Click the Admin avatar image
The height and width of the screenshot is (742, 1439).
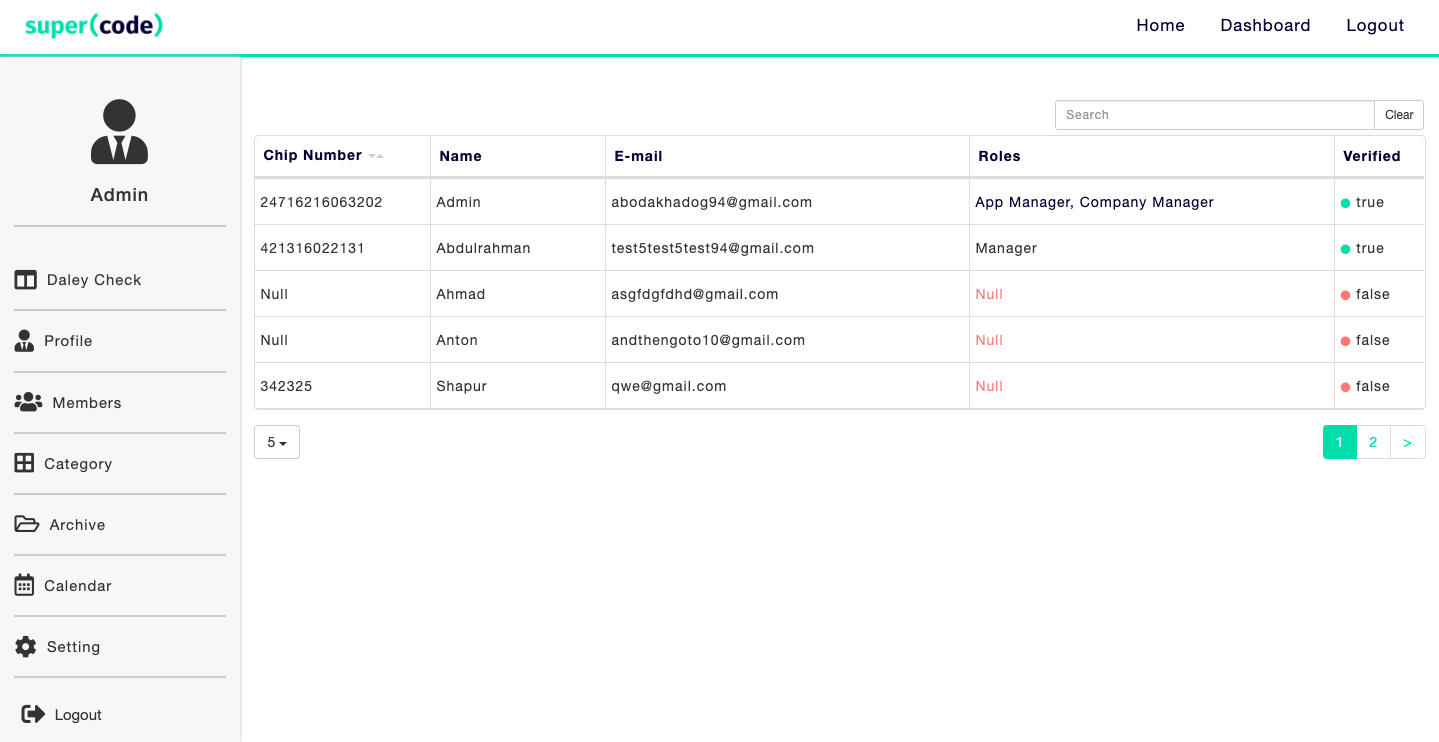(119, 132)
